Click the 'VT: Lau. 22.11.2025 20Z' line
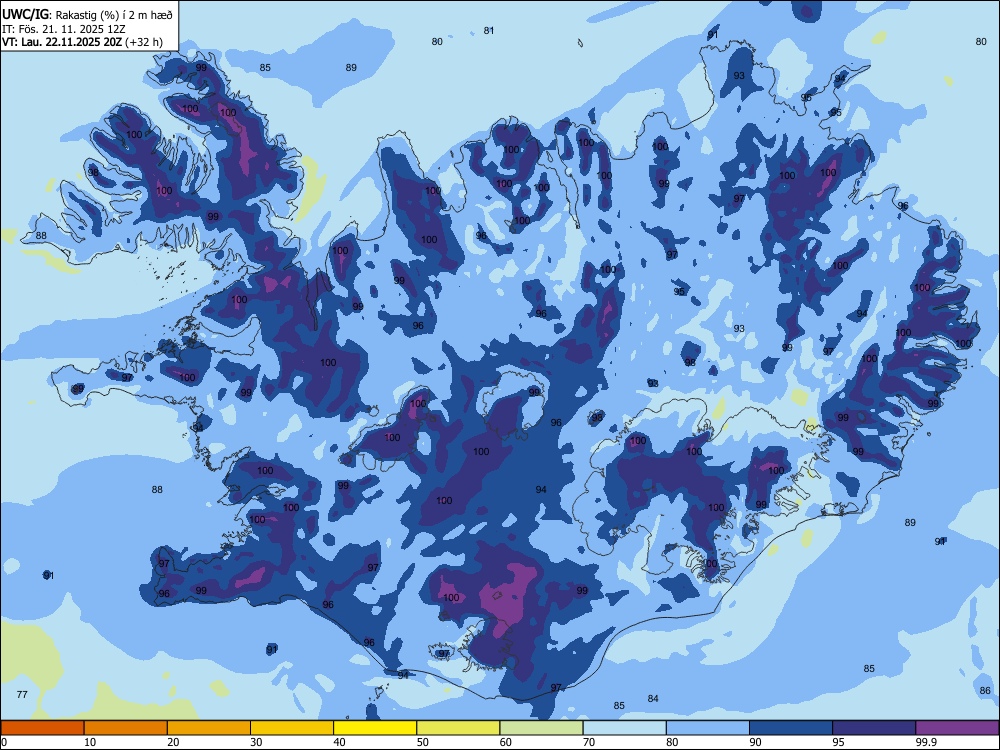The image size is (1000, 750). pyautogui.click(x=62, y=43)
